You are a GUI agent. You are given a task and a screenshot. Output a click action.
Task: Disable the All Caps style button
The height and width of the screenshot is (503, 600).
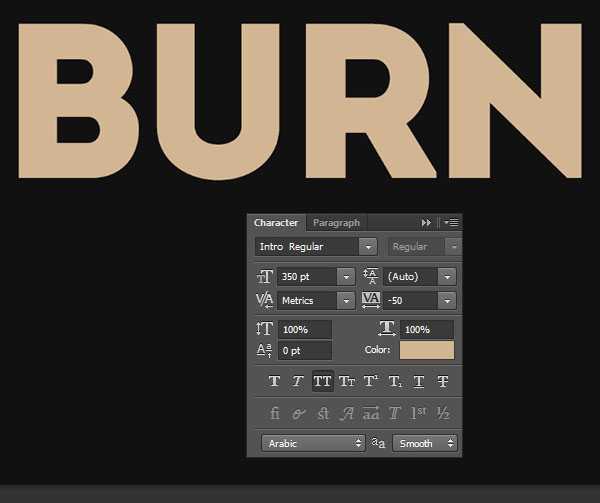[x=322, y=381]
